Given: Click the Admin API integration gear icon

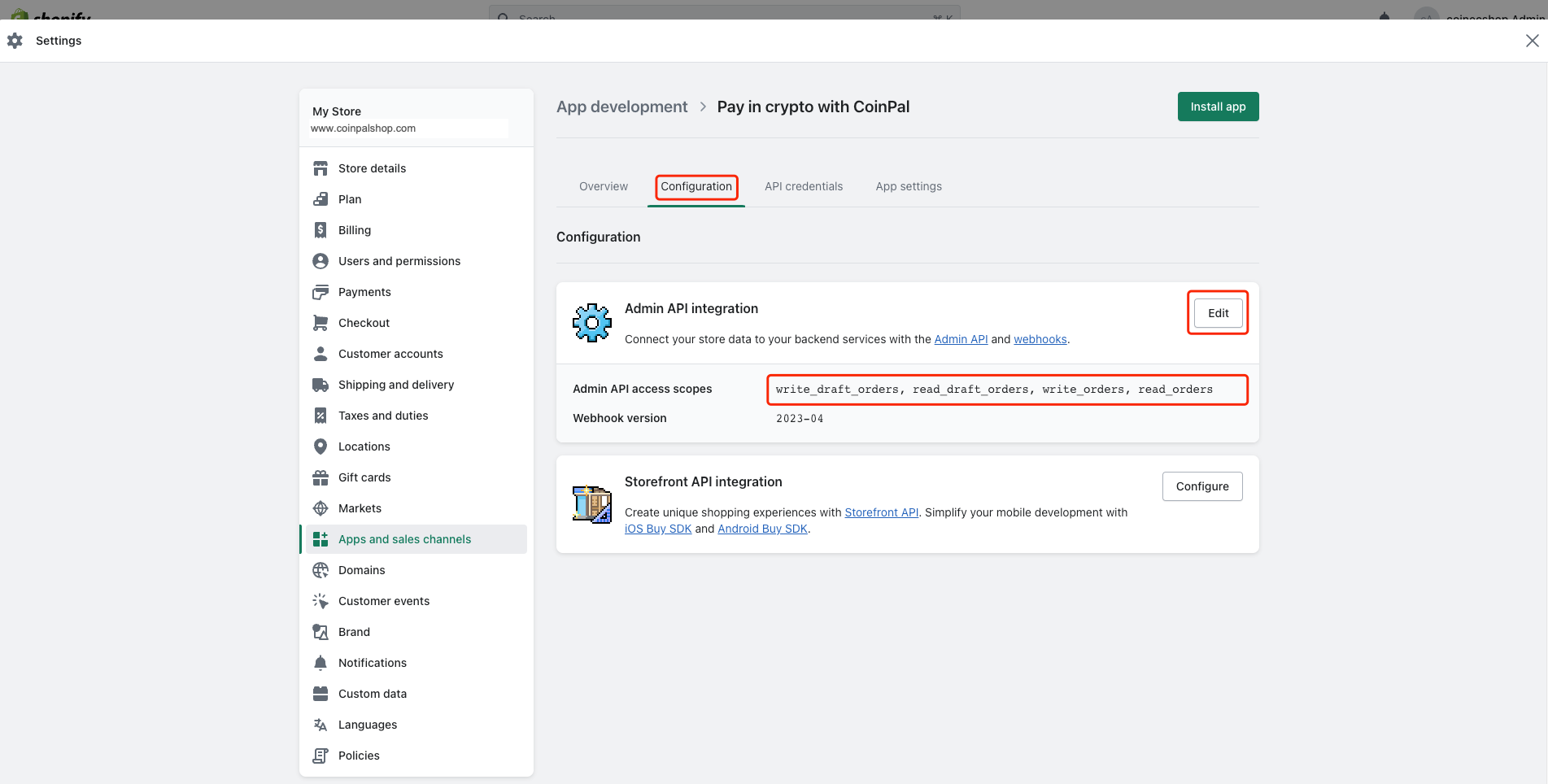Looking at the screenshot, I should coord(592,323).
